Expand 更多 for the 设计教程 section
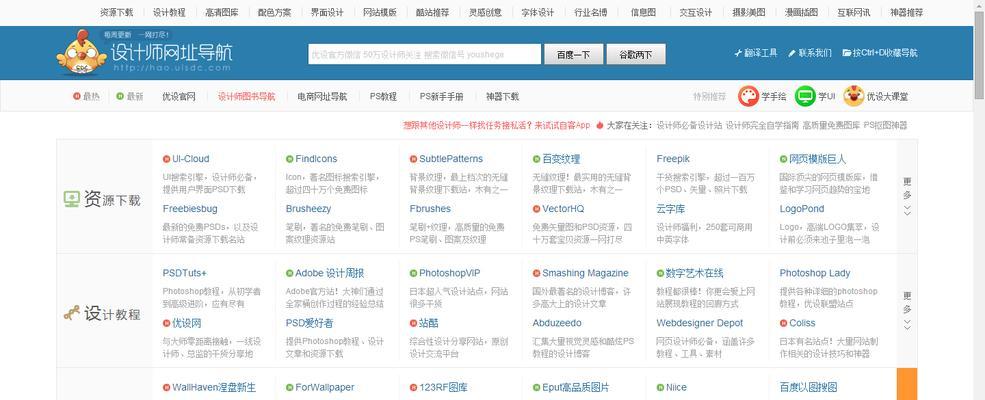 click(x=907, y=310)
